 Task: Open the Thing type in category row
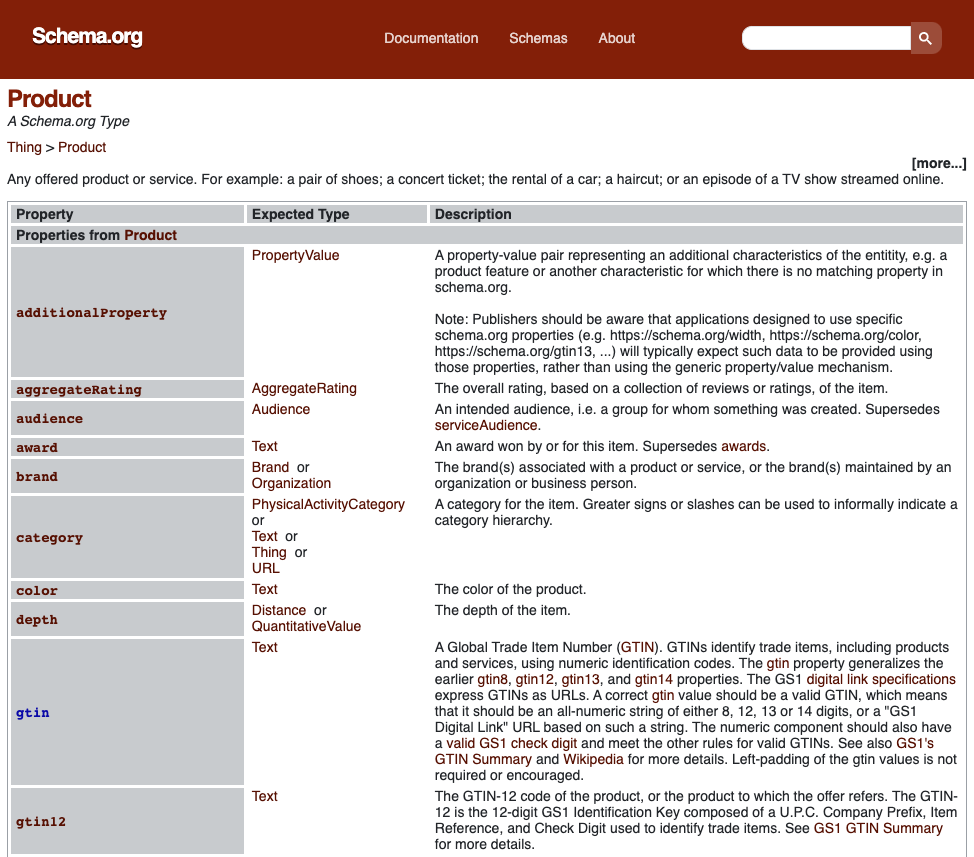269,552
